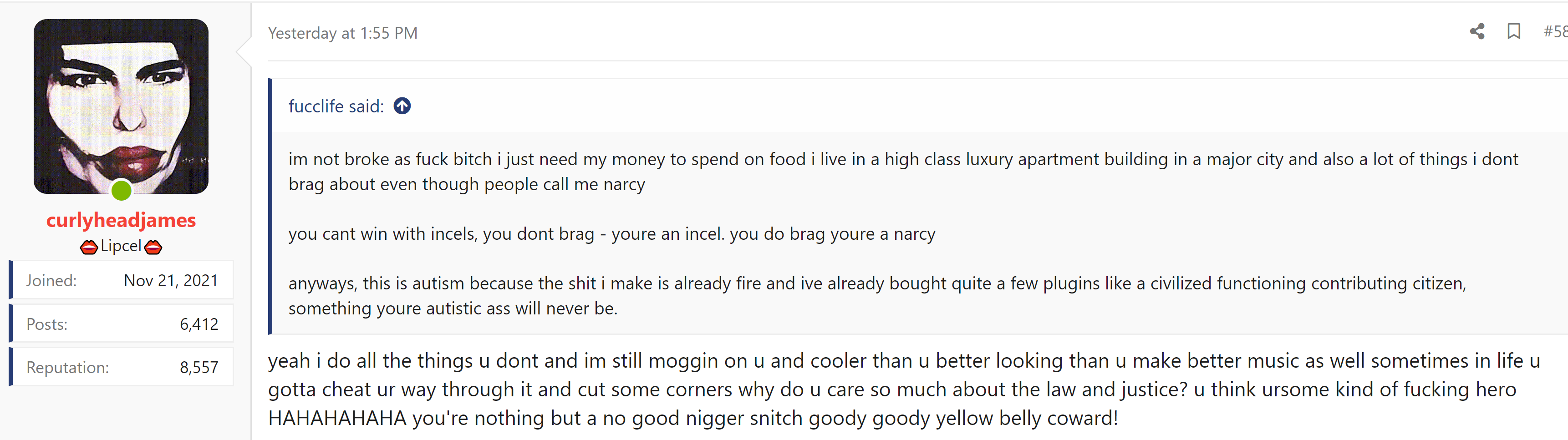The width and height of the screenshot is (1568, 440).
Task: Open the curlyheadjames profile via username
Action: coord(121,220)
